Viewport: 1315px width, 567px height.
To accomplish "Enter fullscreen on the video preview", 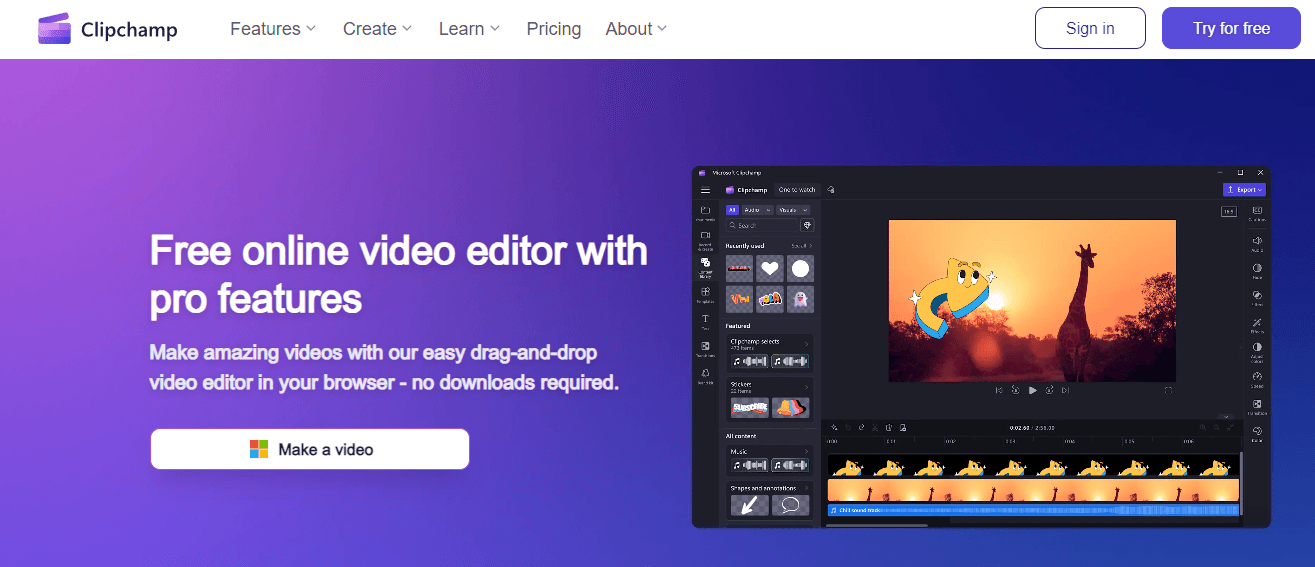I will 1168,391.
